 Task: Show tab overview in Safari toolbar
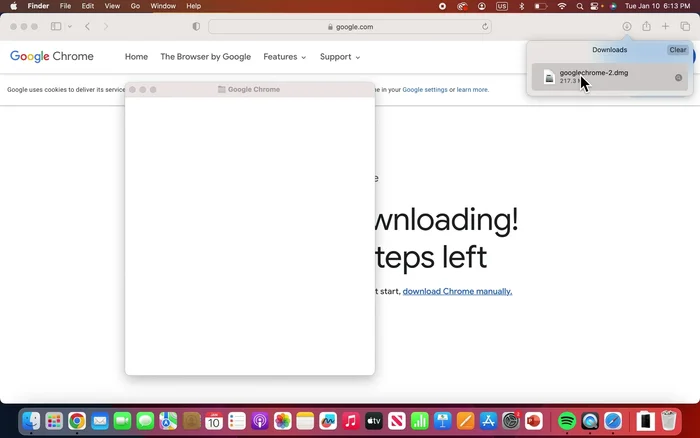pyautogui.click(x=685, y=26)
